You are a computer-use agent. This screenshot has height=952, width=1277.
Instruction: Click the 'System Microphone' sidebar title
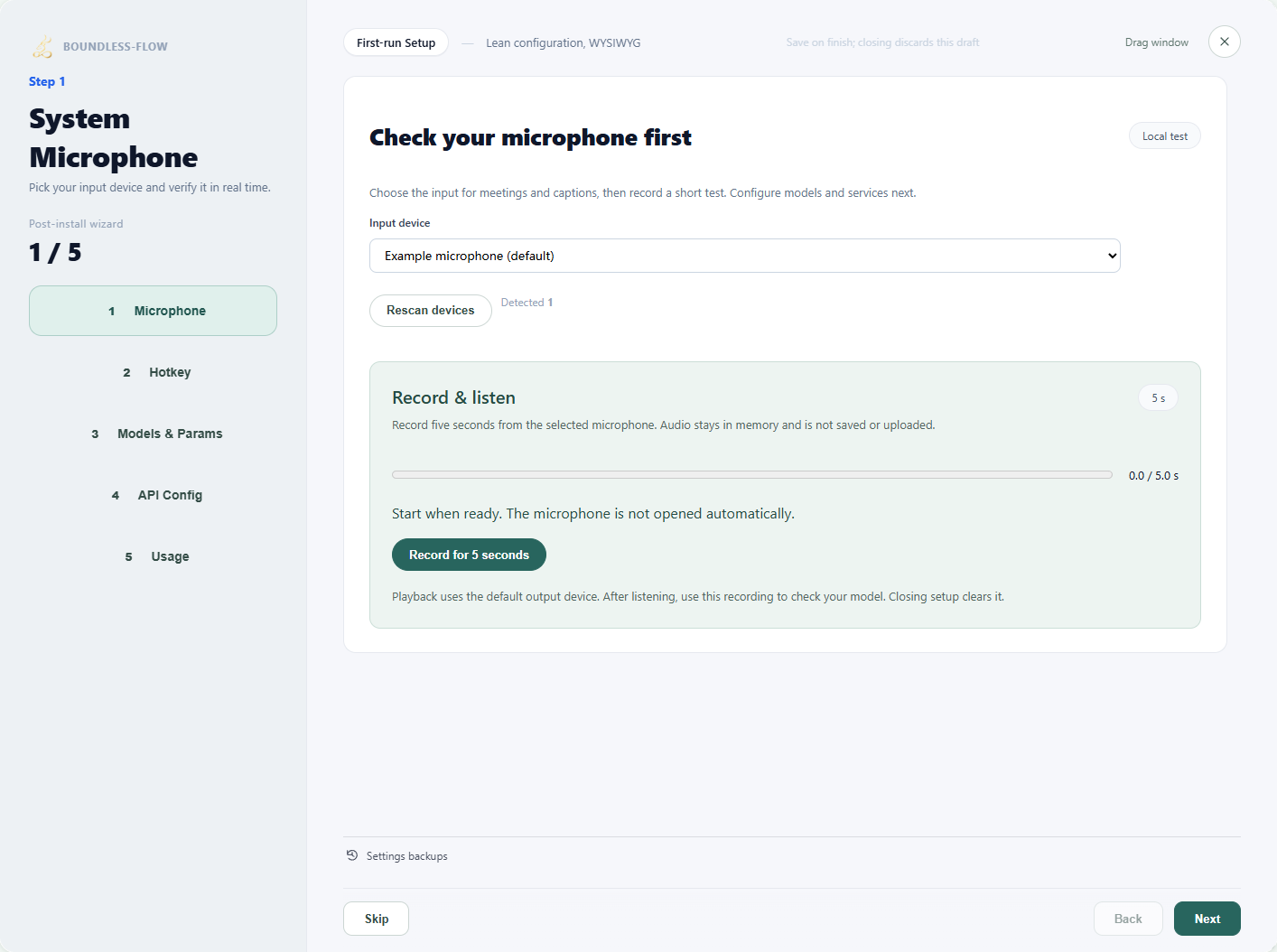[114, 138]
